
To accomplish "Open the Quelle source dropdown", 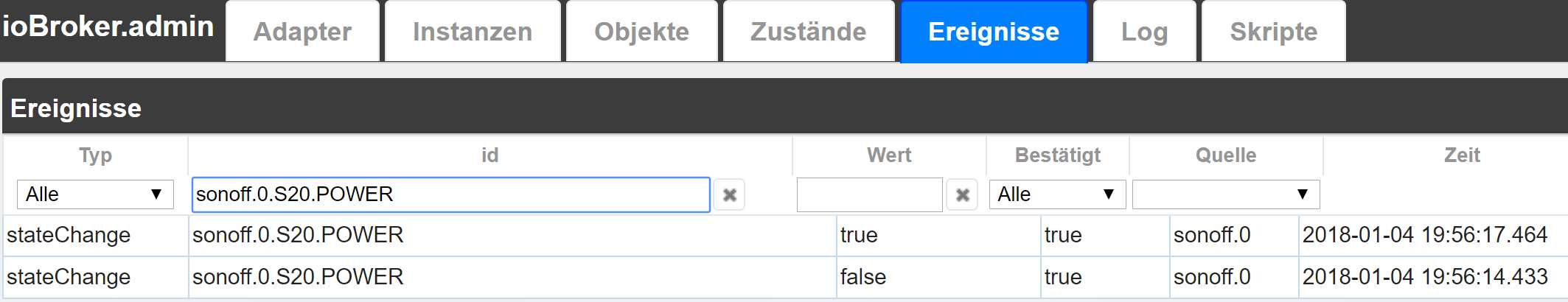I will [x=1225, y=194].
